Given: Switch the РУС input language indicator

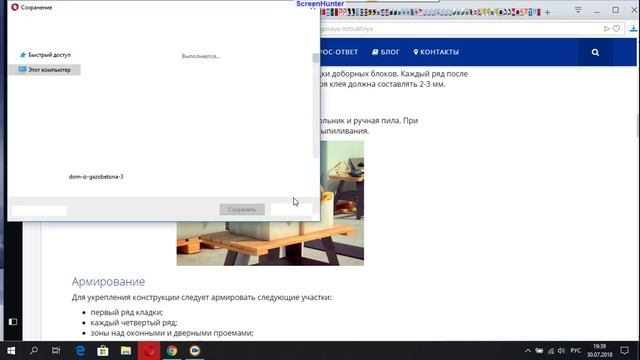Looking at the screenshot, I should coord(576,351).
